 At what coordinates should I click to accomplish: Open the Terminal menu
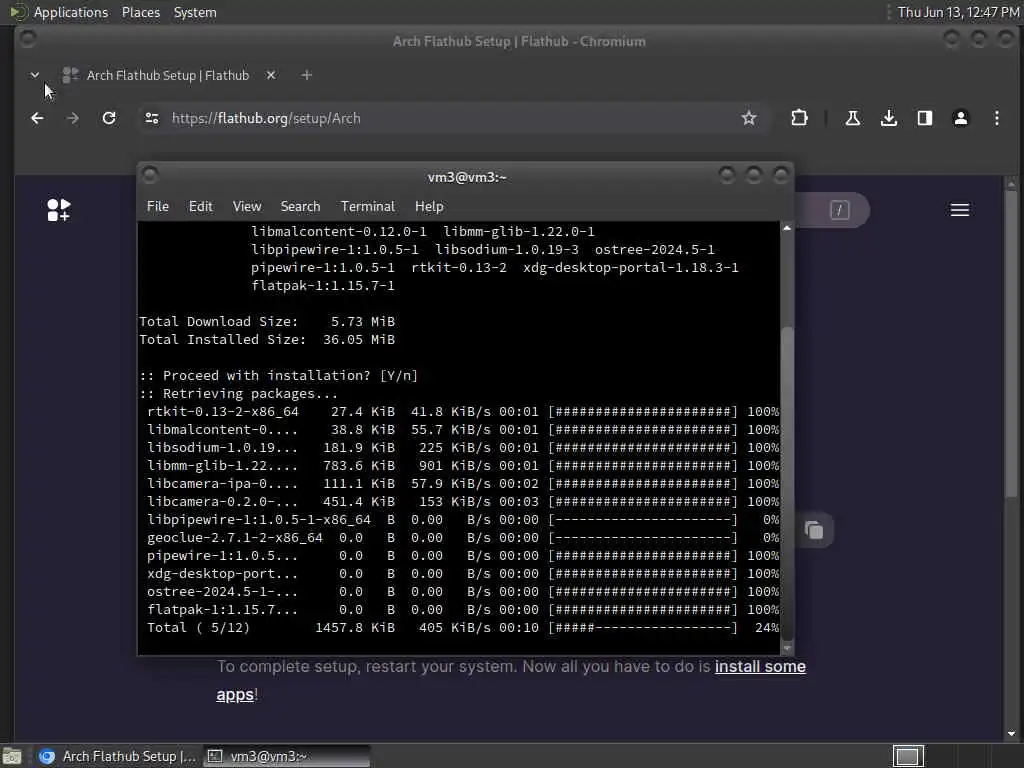pyautogui.click(x=368, y=206)
